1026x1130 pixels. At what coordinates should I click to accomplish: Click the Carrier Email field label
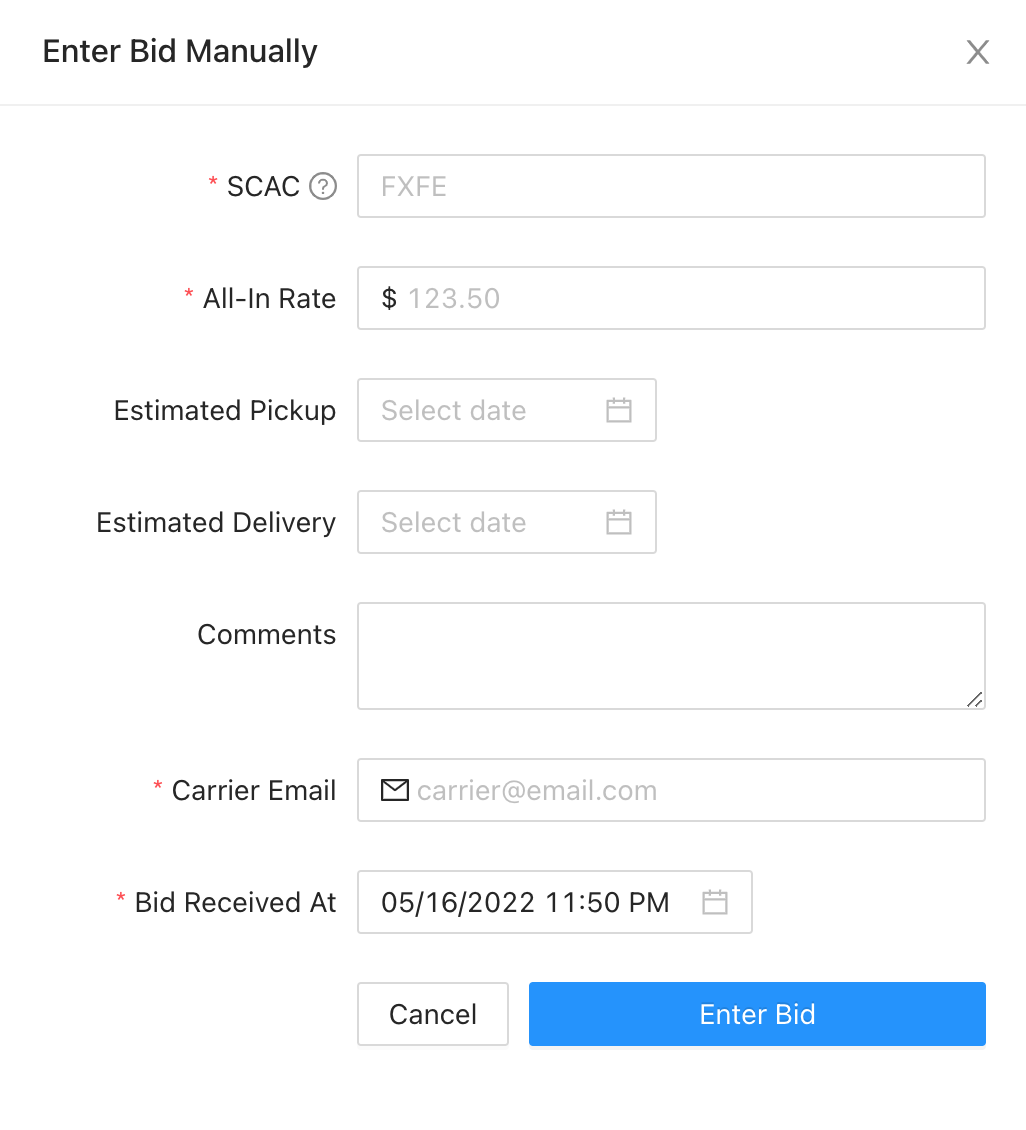coord(253,791)
